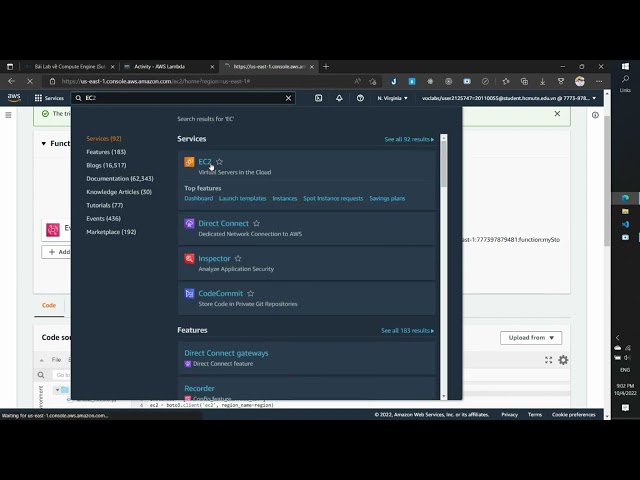This screenshot has height=480, width=640.
Task: Filter results by Events (436)
Action: click(x=103, y=218)
